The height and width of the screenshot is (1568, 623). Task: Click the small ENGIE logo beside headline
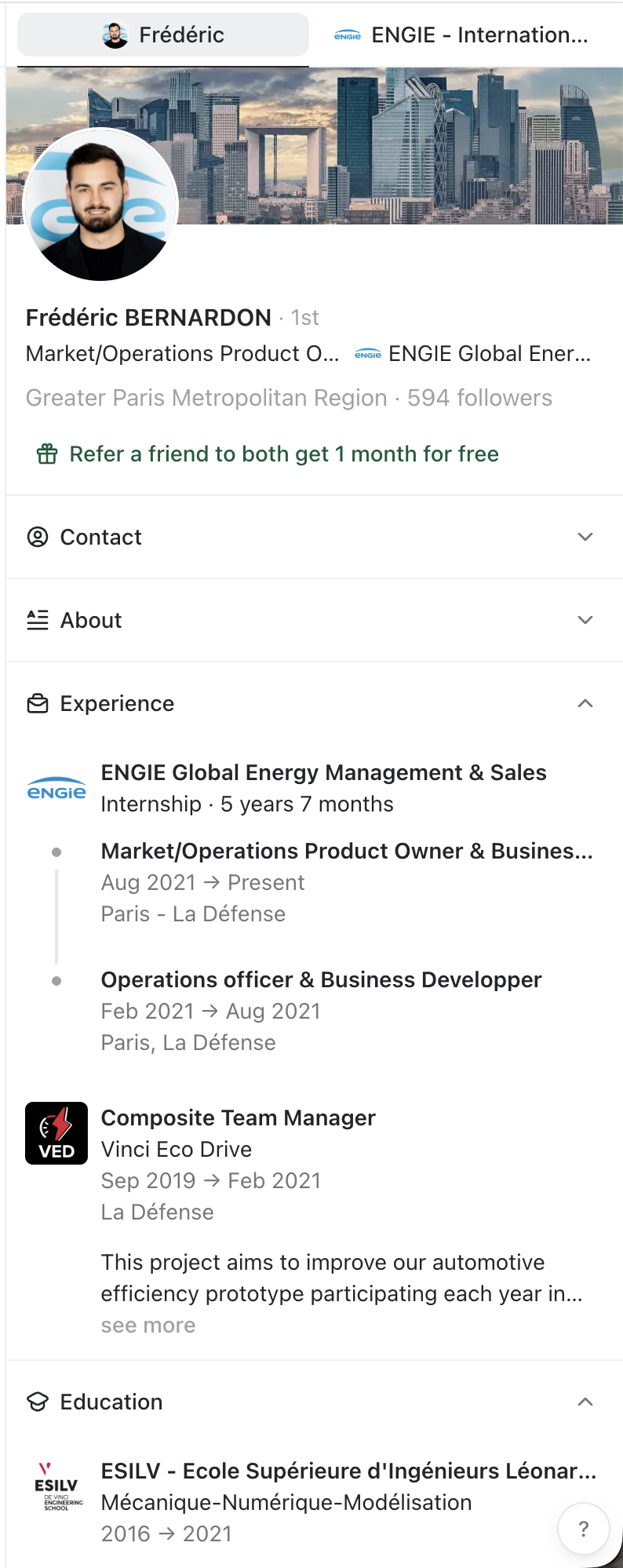[x=368, y=355]
